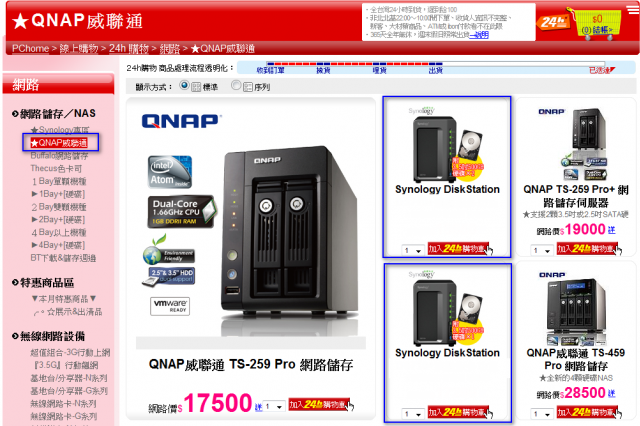
Task: Click the order processing progress bar
Action: coord(436,67)
